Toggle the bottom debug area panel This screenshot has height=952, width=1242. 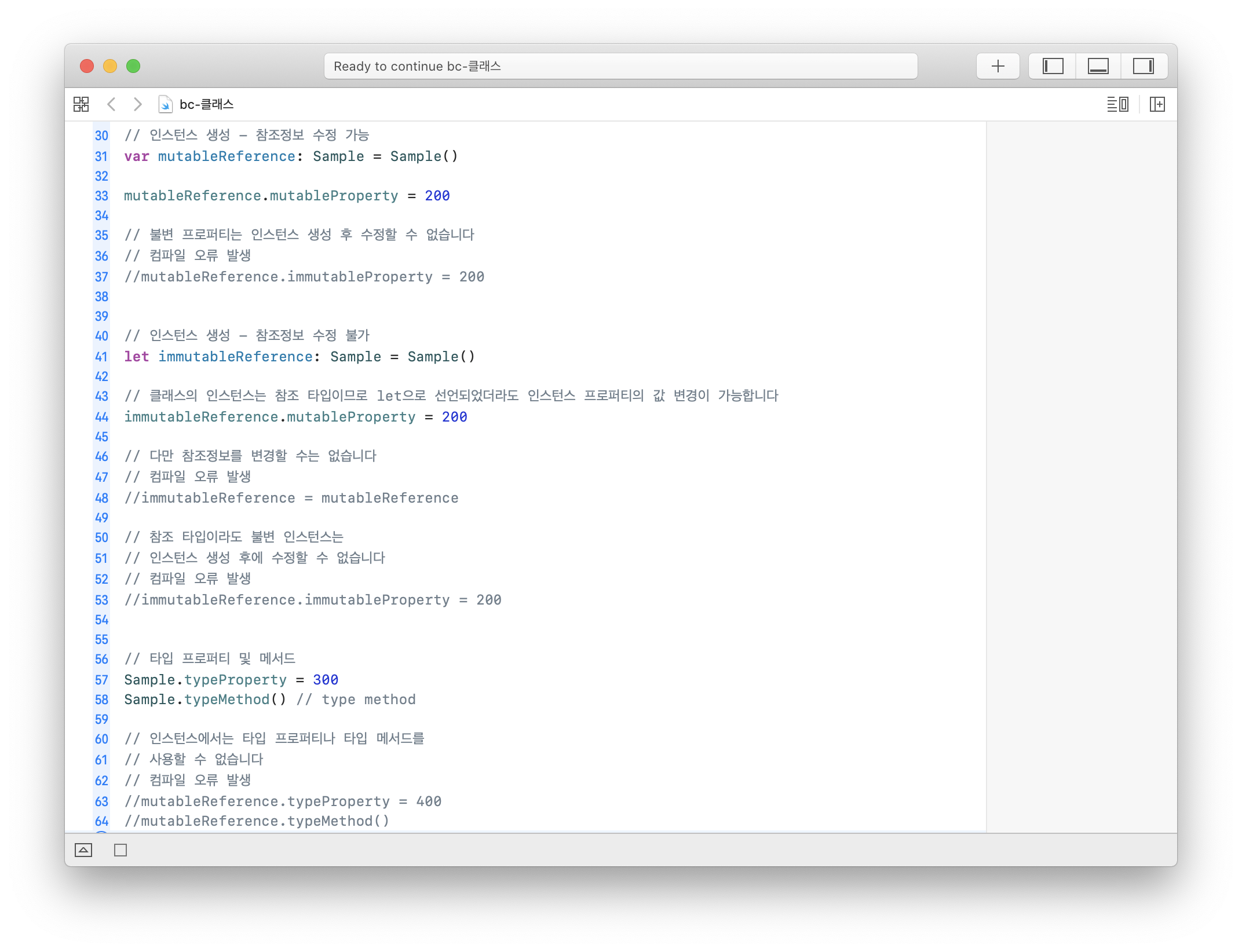1098,66
